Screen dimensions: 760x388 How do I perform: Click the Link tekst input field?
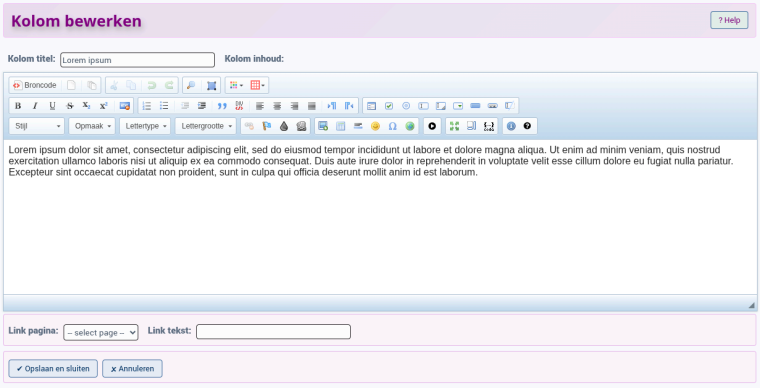coord(273,332)
